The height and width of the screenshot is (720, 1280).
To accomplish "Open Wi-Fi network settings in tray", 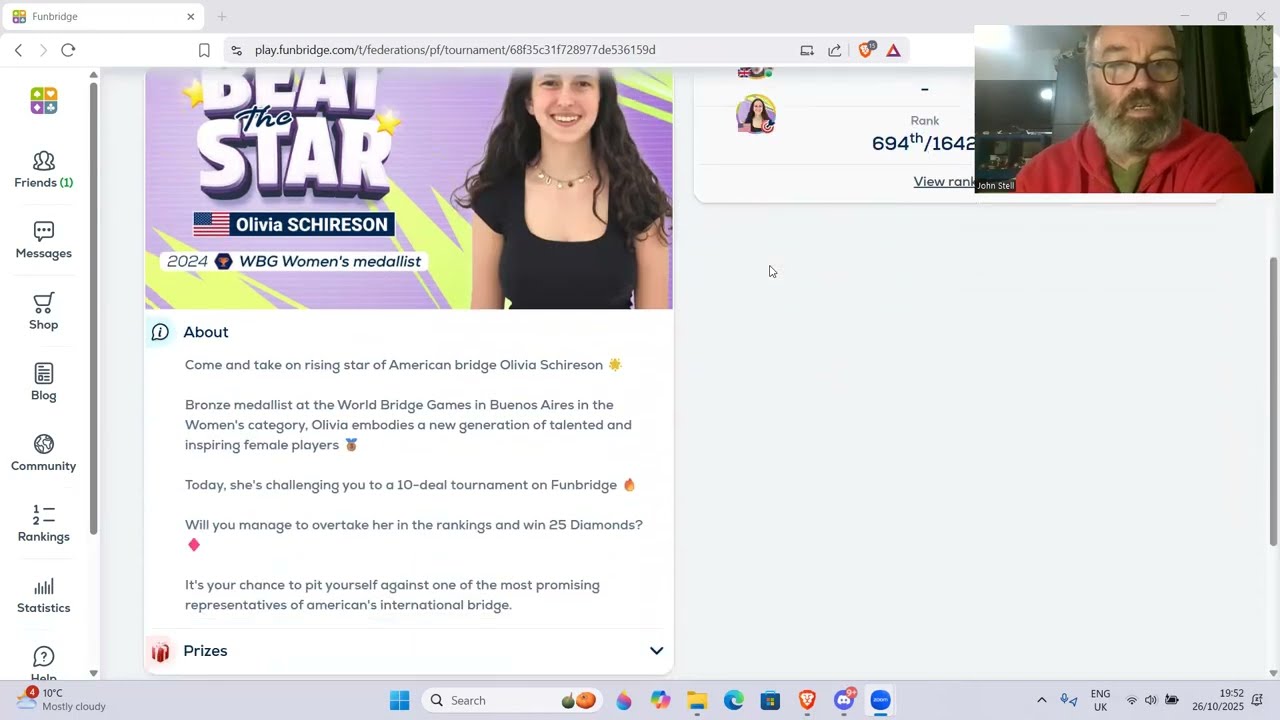I will point(1132,700).
